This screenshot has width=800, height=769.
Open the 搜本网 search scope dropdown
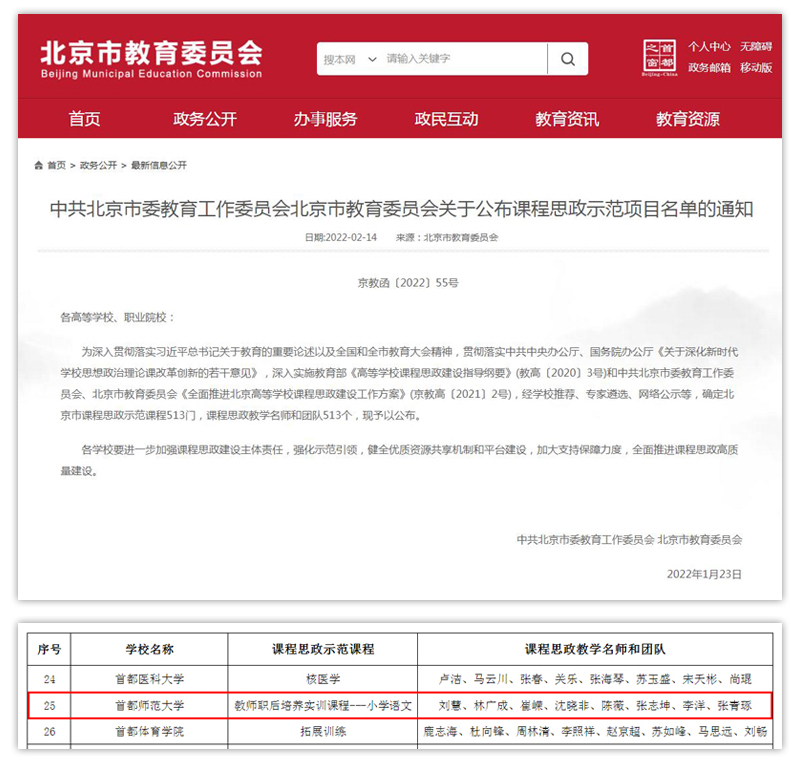pyautogui.click(x=350, y=59)
